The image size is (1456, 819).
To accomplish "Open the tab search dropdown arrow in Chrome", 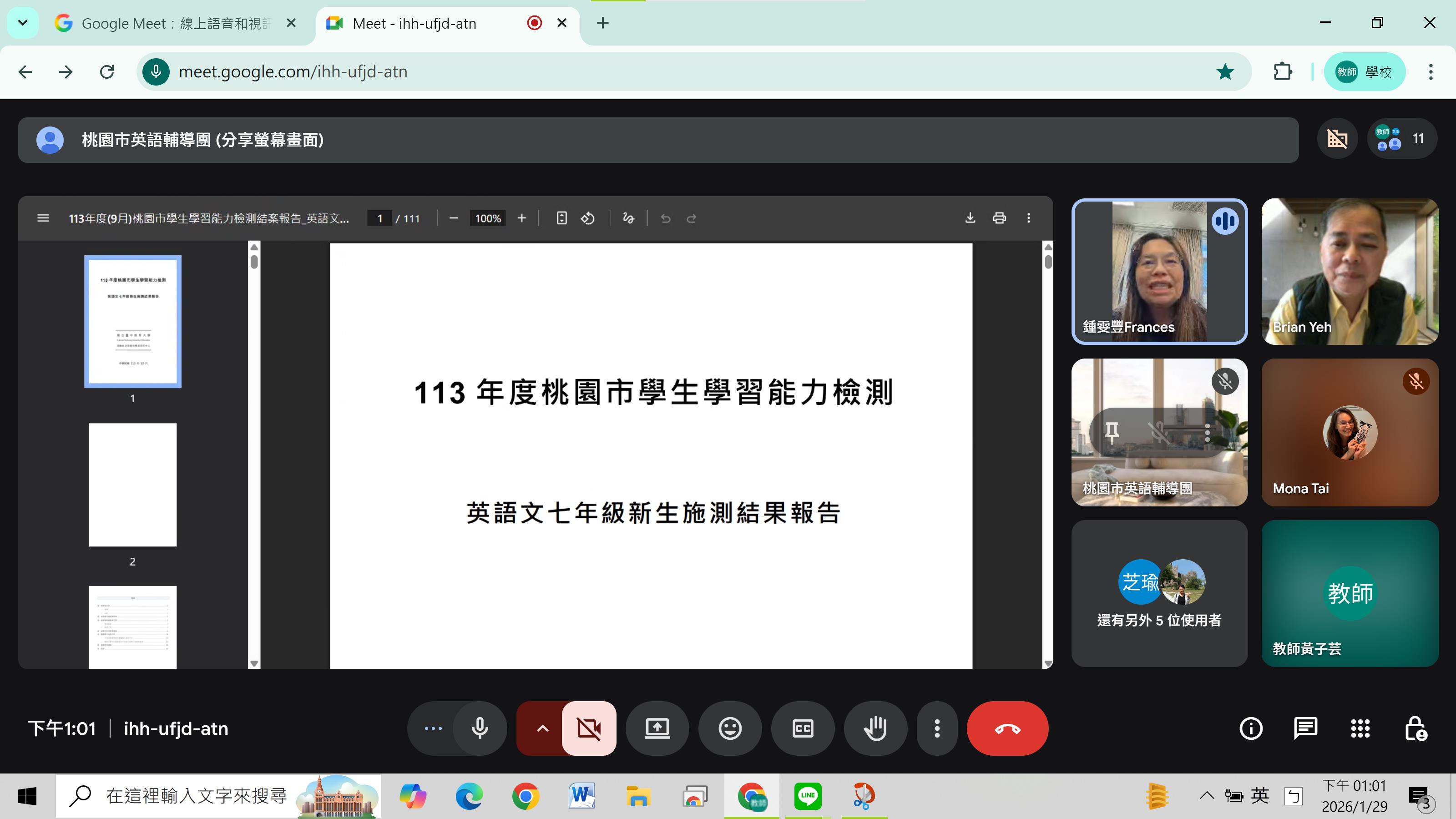I will (23, 23).
